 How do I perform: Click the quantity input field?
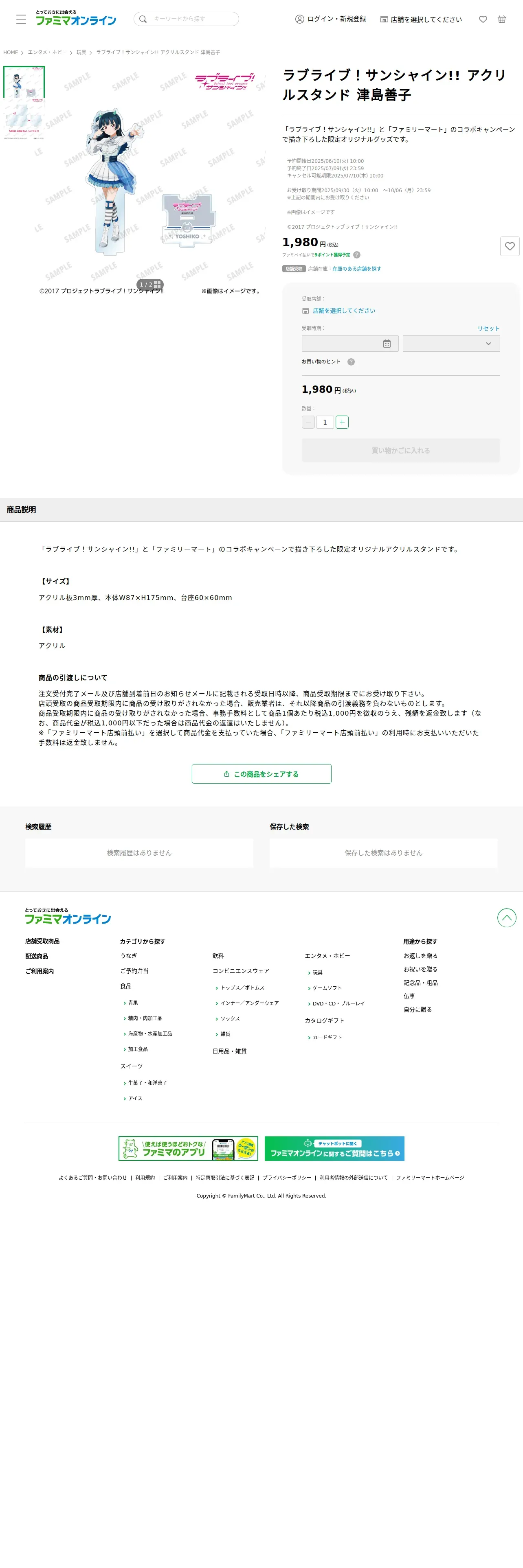click(325, 422)
